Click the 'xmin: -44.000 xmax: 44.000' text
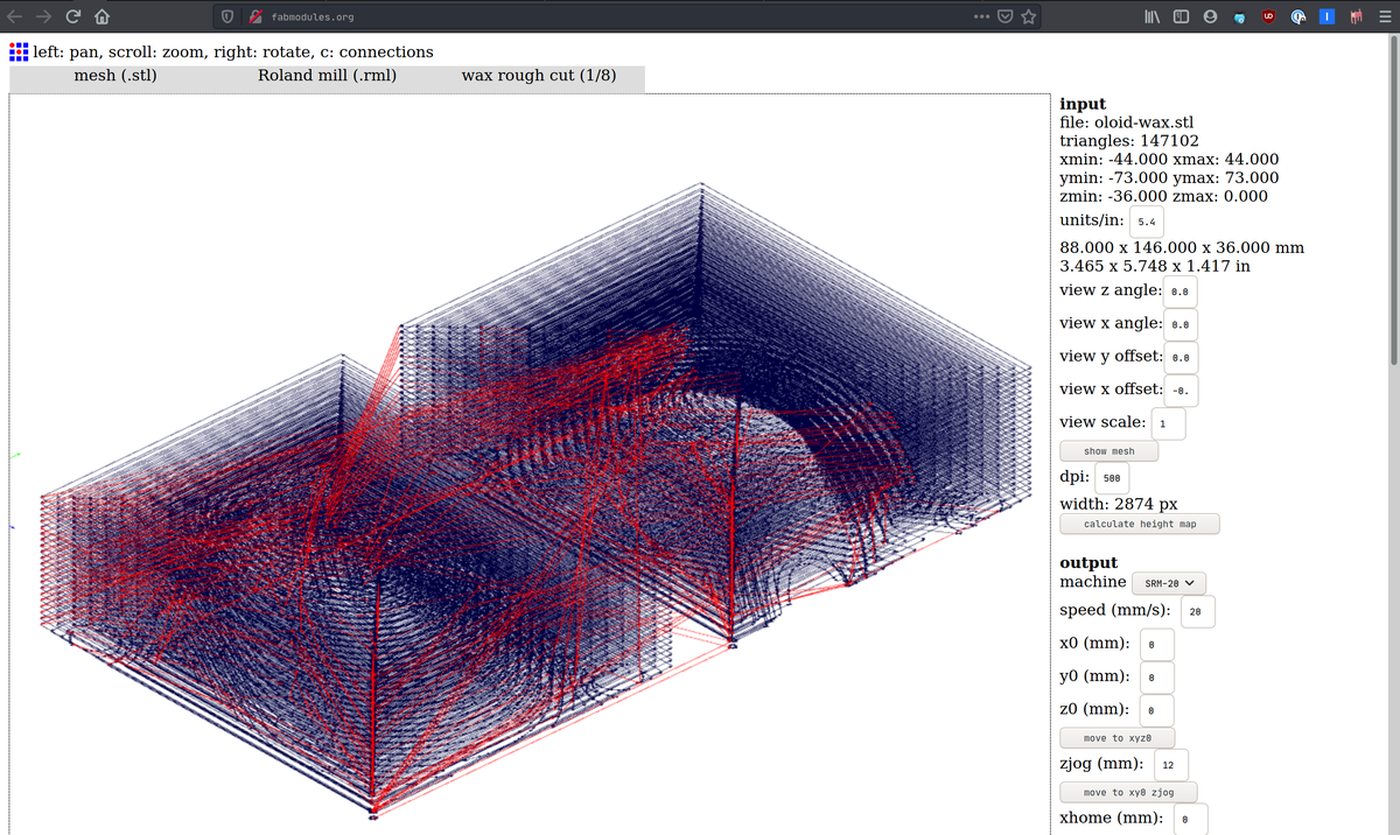This screenshot has height=835, width=1400. click(x=1169, y=159)
